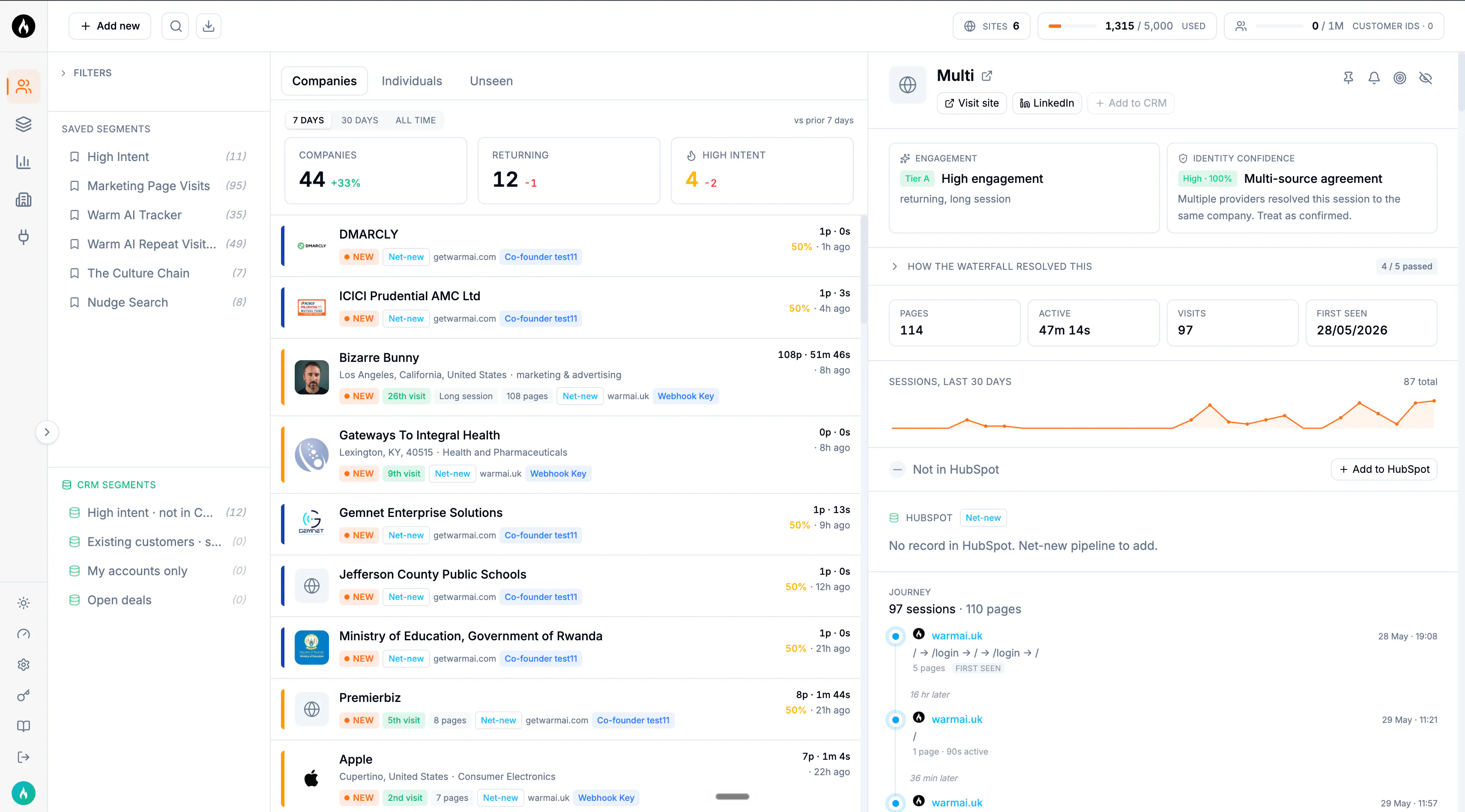
Task: Click database icon of Open deals segment
Action: [74, 600]
